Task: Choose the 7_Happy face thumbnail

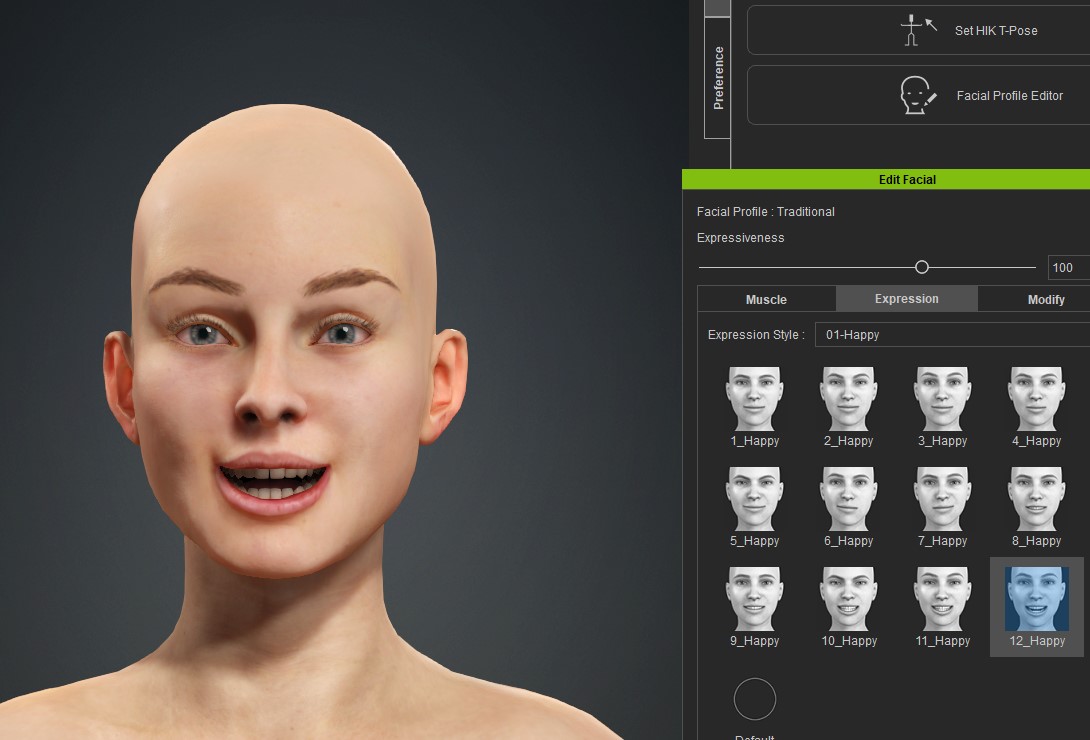Action: pyautogui.click(x=942, y=499)
